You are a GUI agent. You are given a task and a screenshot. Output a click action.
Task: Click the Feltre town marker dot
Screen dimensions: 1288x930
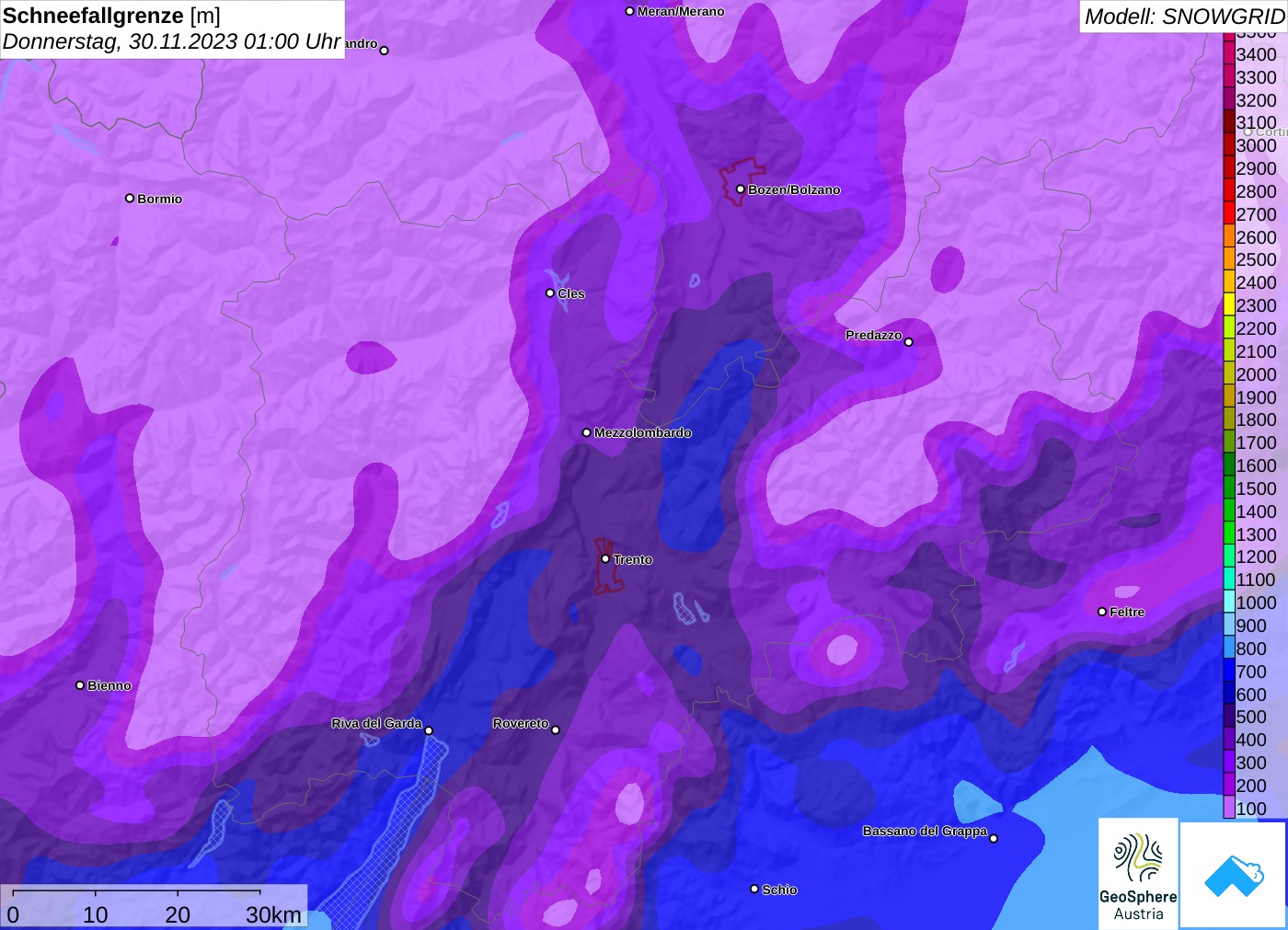click(x=1102, y=612)
